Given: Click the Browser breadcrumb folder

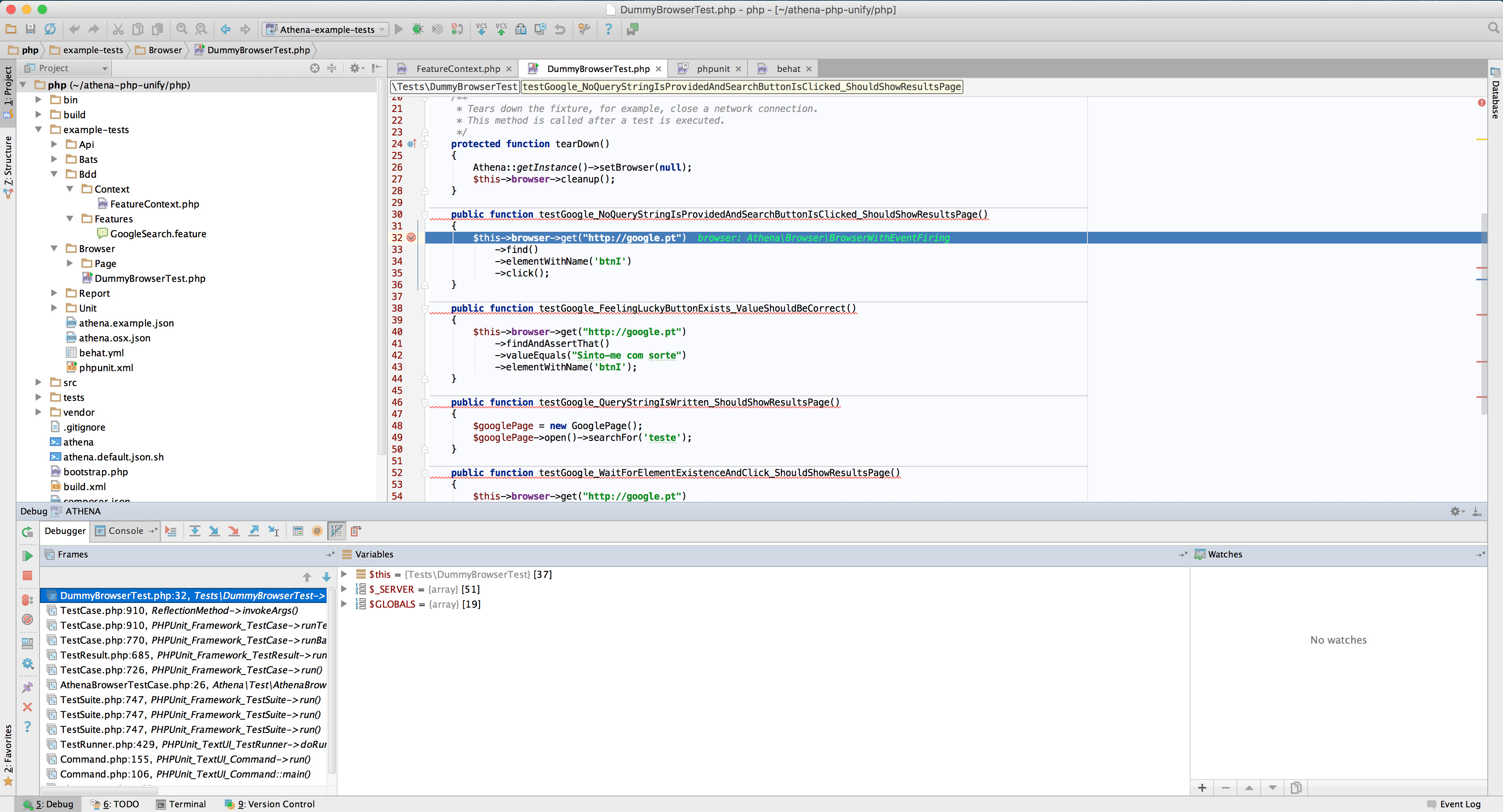Looking at the screenshot, I should point(159,50).
